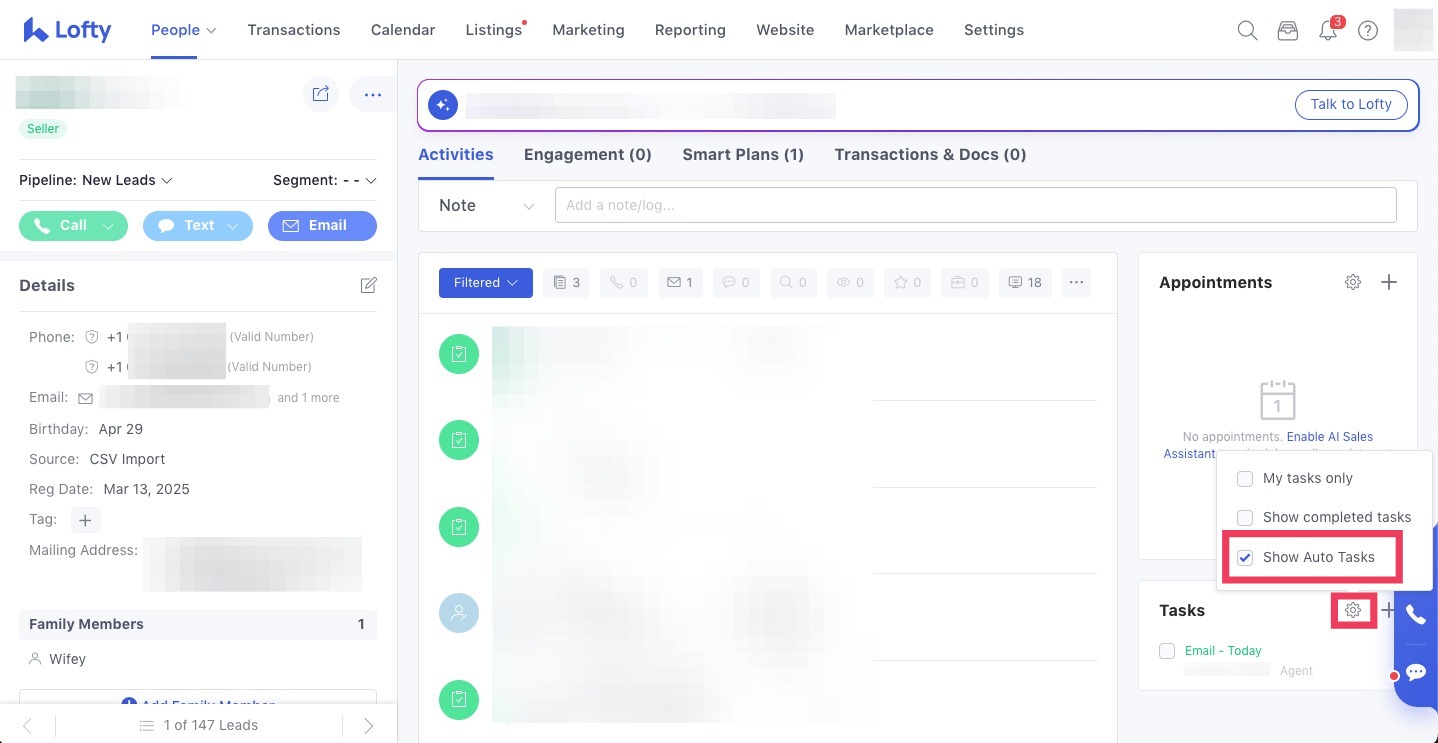Screen dimensions: 1438x743
Task: Add a new appointment with plus icon
Action: coord(1389,283)
